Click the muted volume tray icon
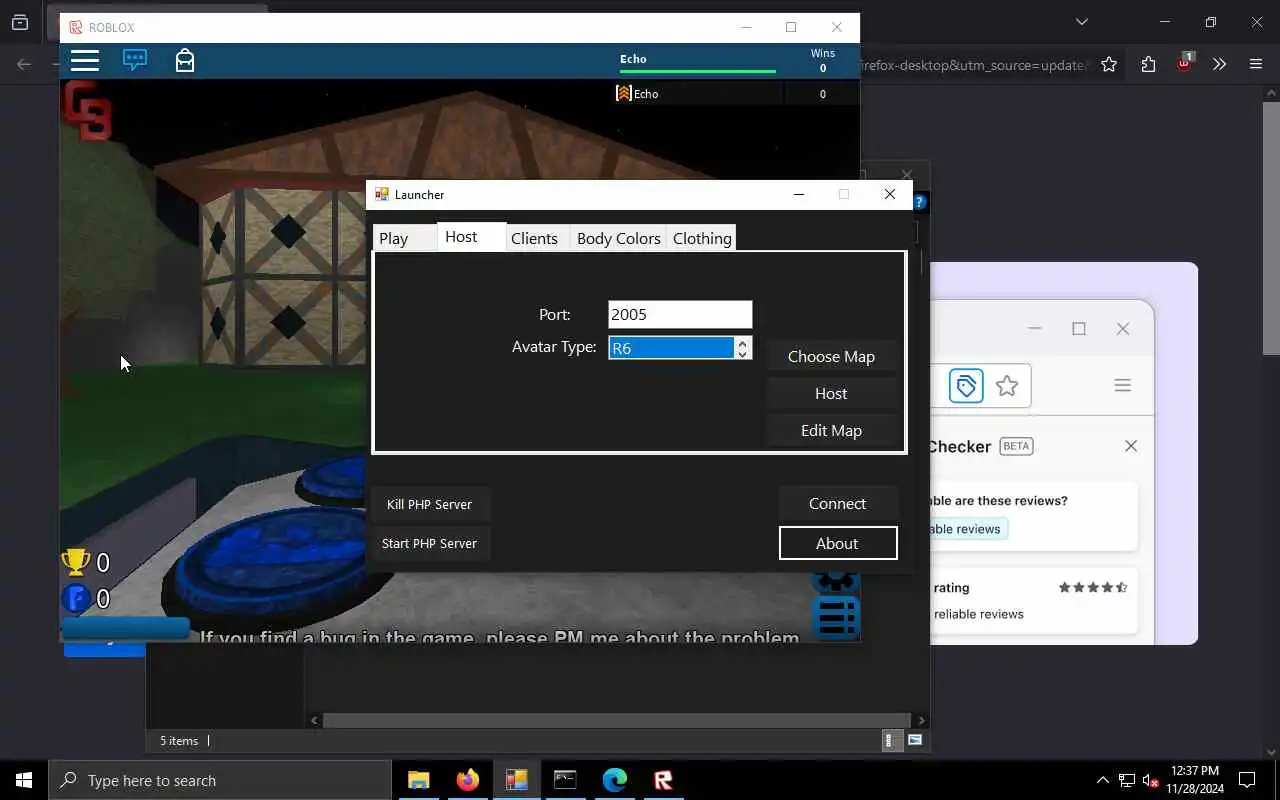 [x=1151, y=780]
